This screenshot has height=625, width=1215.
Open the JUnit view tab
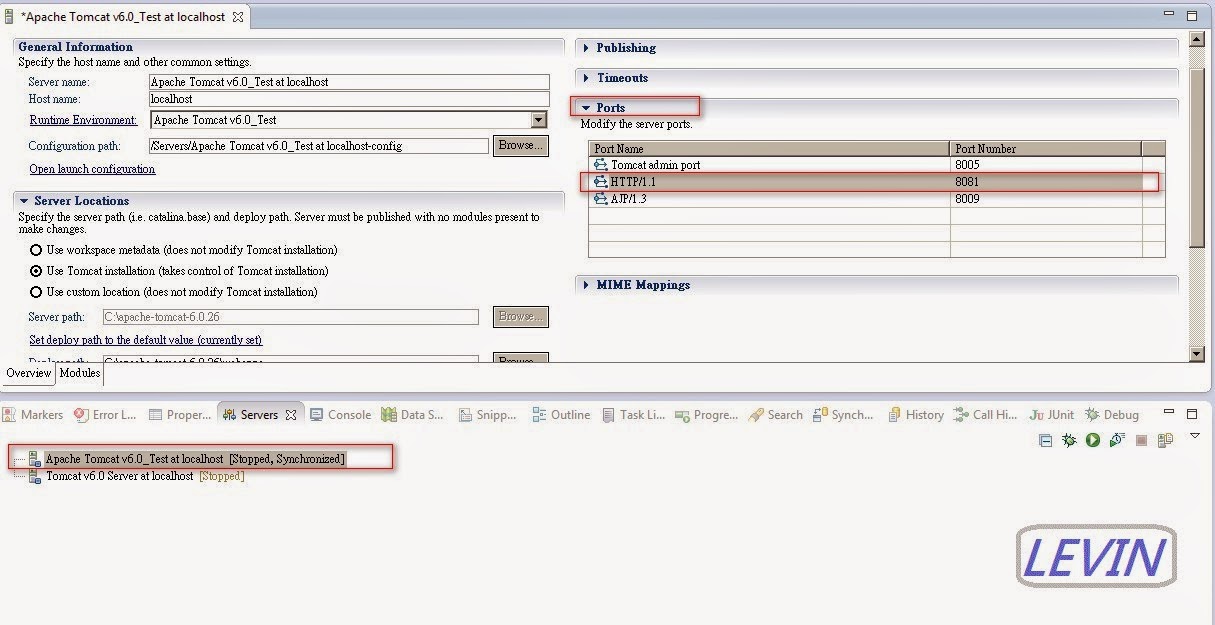point(1052,415)
